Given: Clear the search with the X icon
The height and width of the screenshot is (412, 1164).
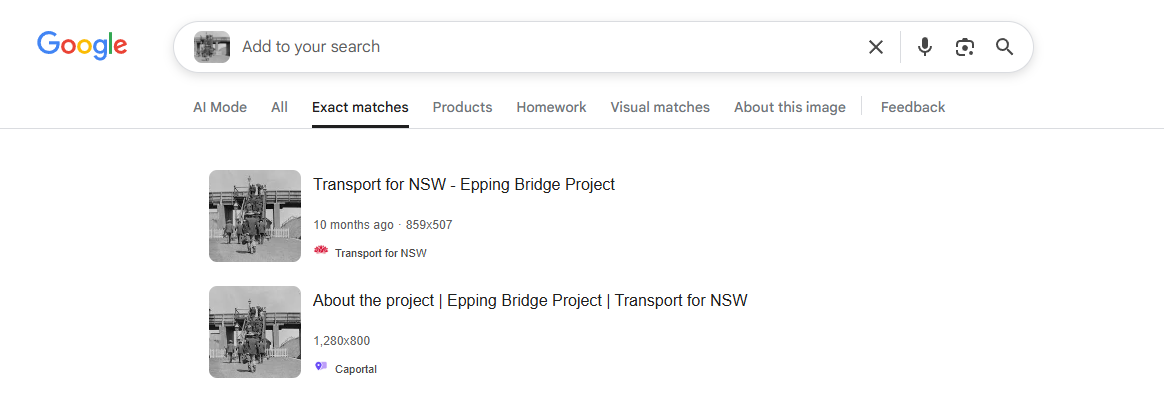Looking at the screenshot, I should coord(876,47).
